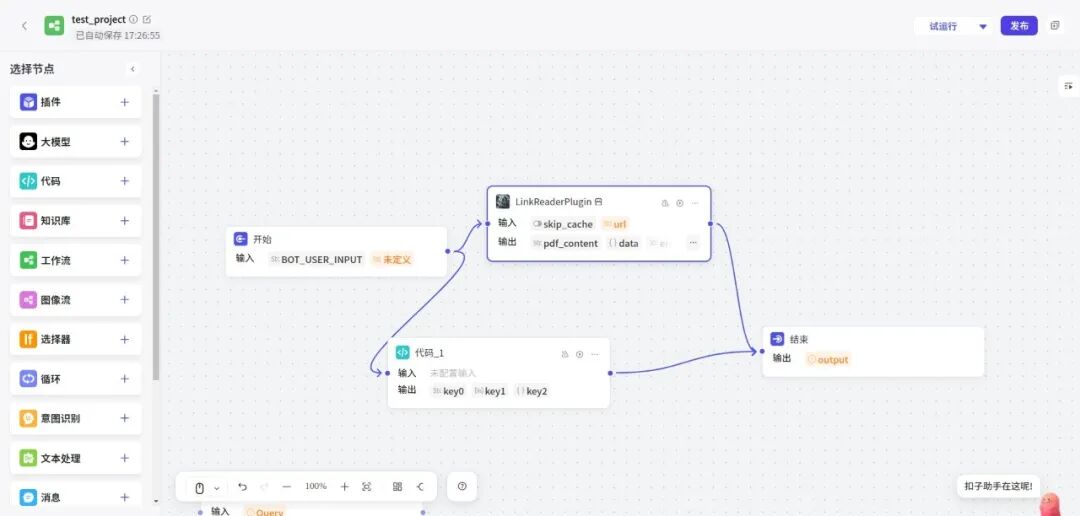Click key0 output of 代码_1
The height and width of the screenshot is (516, 1080).
(x=449, y=391)
